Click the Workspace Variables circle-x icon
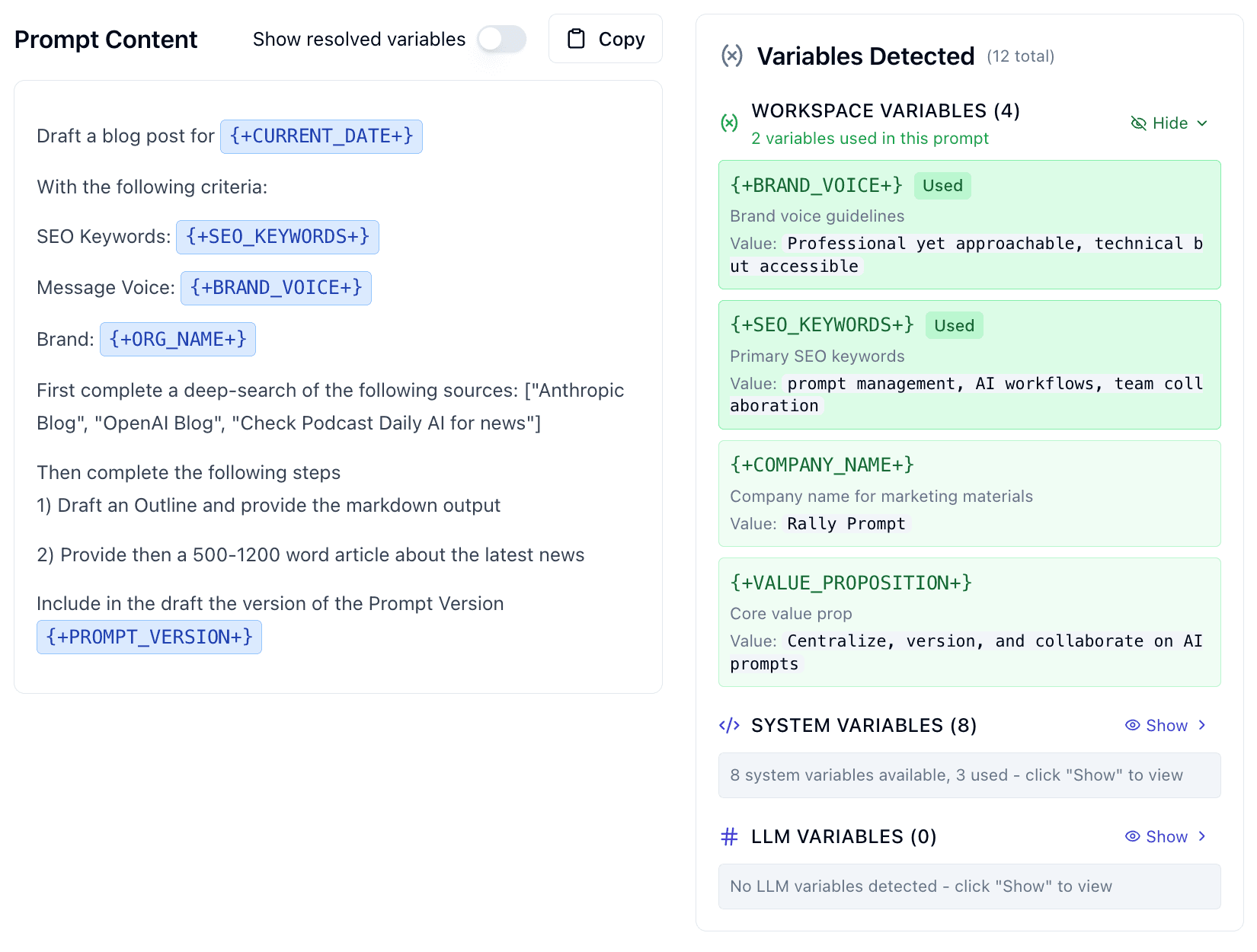 point(730,123)
